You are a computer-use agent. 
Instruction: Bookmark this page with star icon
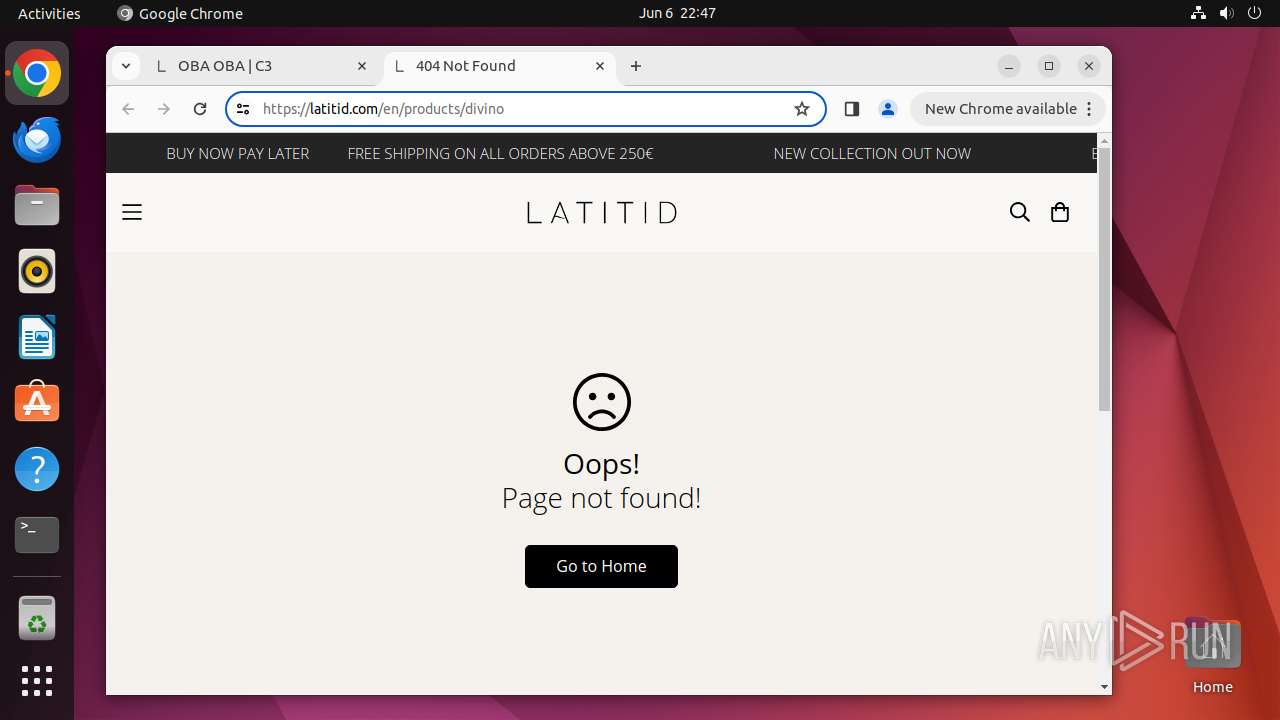point(802,109)
